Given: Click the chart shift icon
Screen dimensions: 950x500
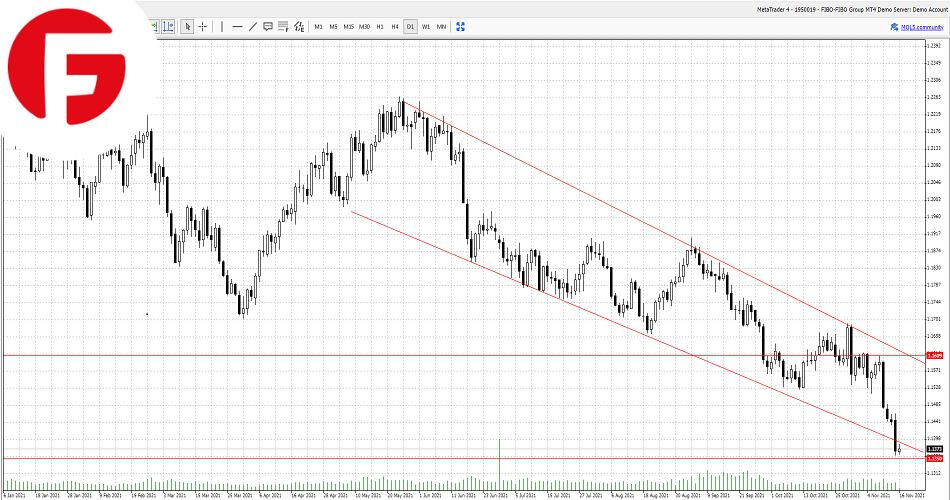Looking at the screenshot, I should pos(167,27).
